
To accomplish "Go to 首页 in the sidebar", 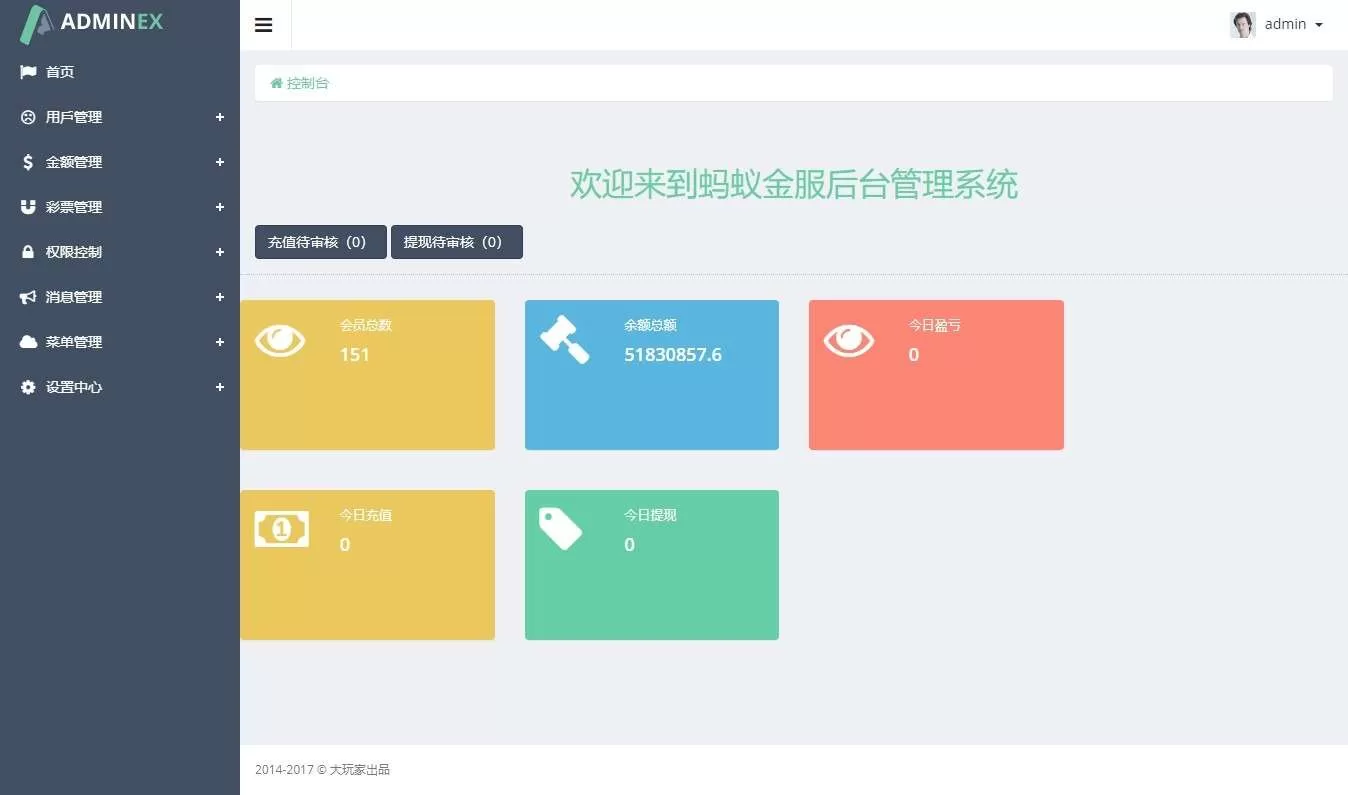I will (x=60, y=72).
